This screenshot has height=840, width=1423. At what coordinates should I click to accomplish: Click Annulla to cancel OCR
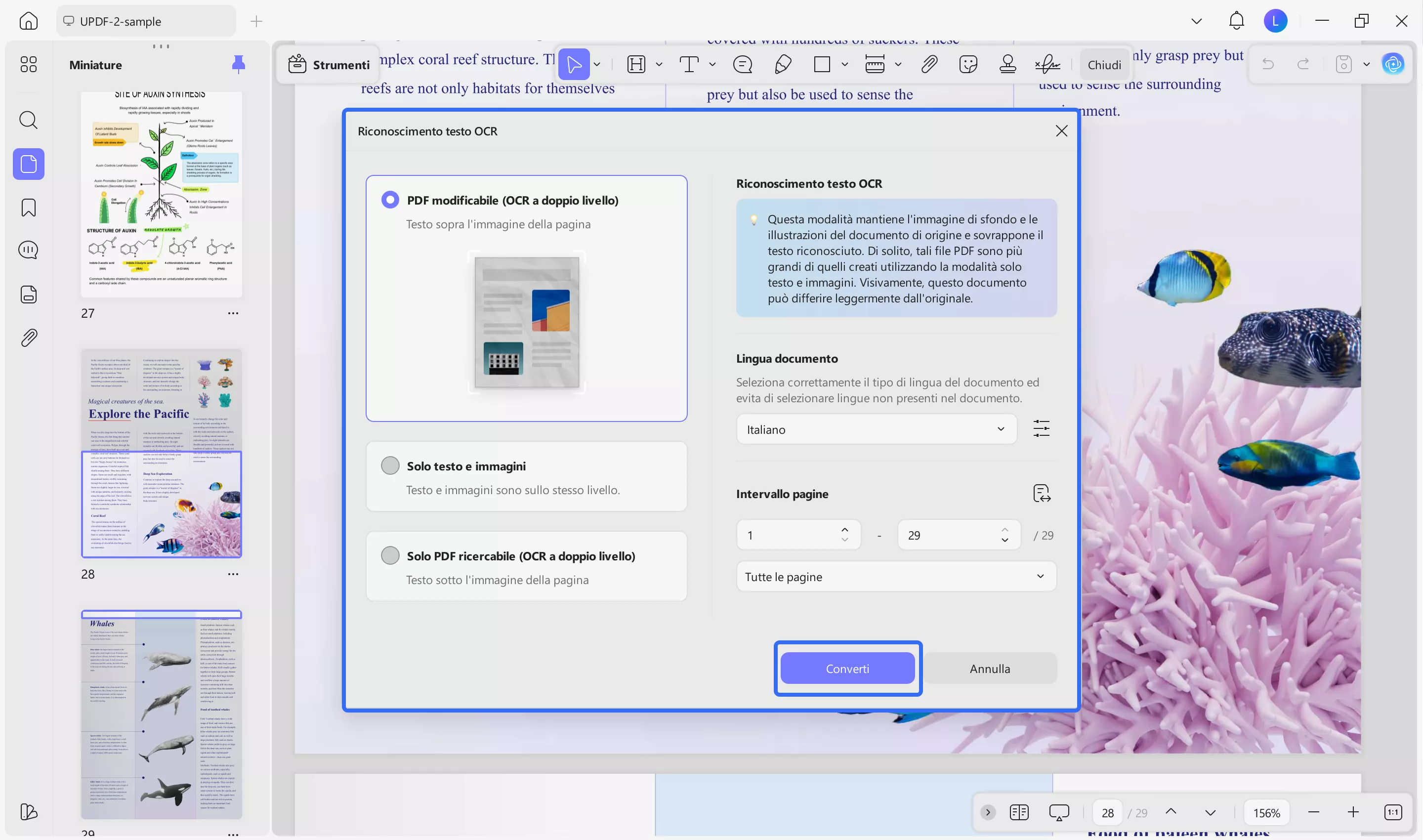989,669
